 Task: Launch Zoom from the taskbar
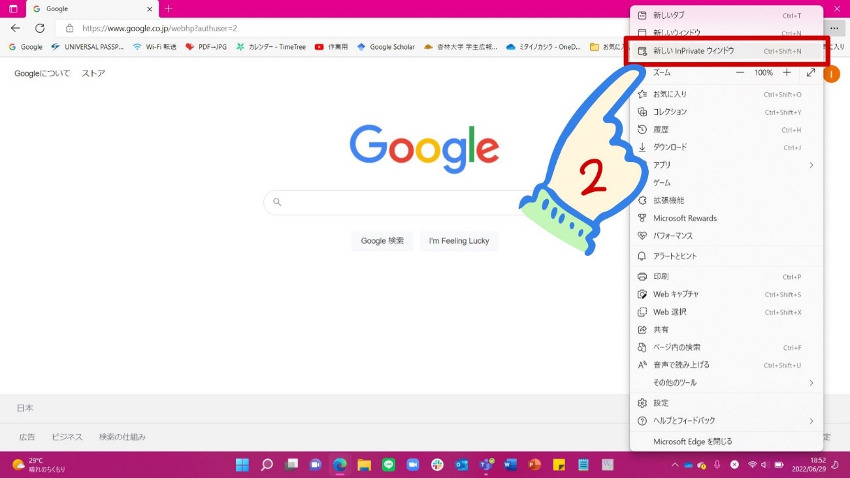[413, 465]
